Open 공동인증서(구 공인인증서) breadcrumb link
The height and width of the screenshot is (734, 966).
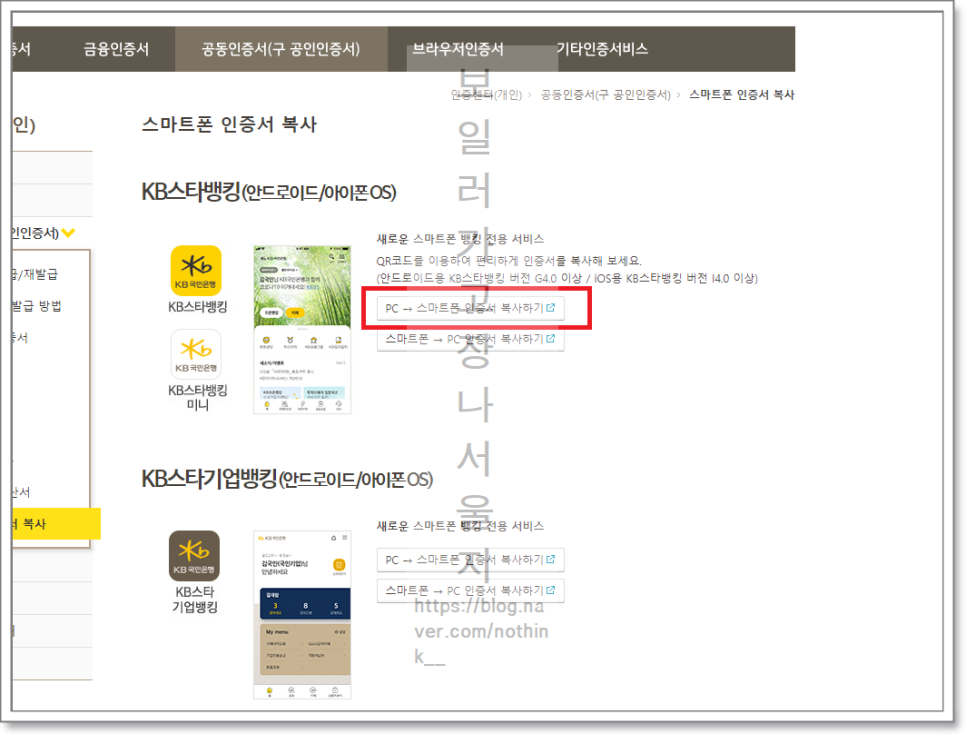pos(606,95)
